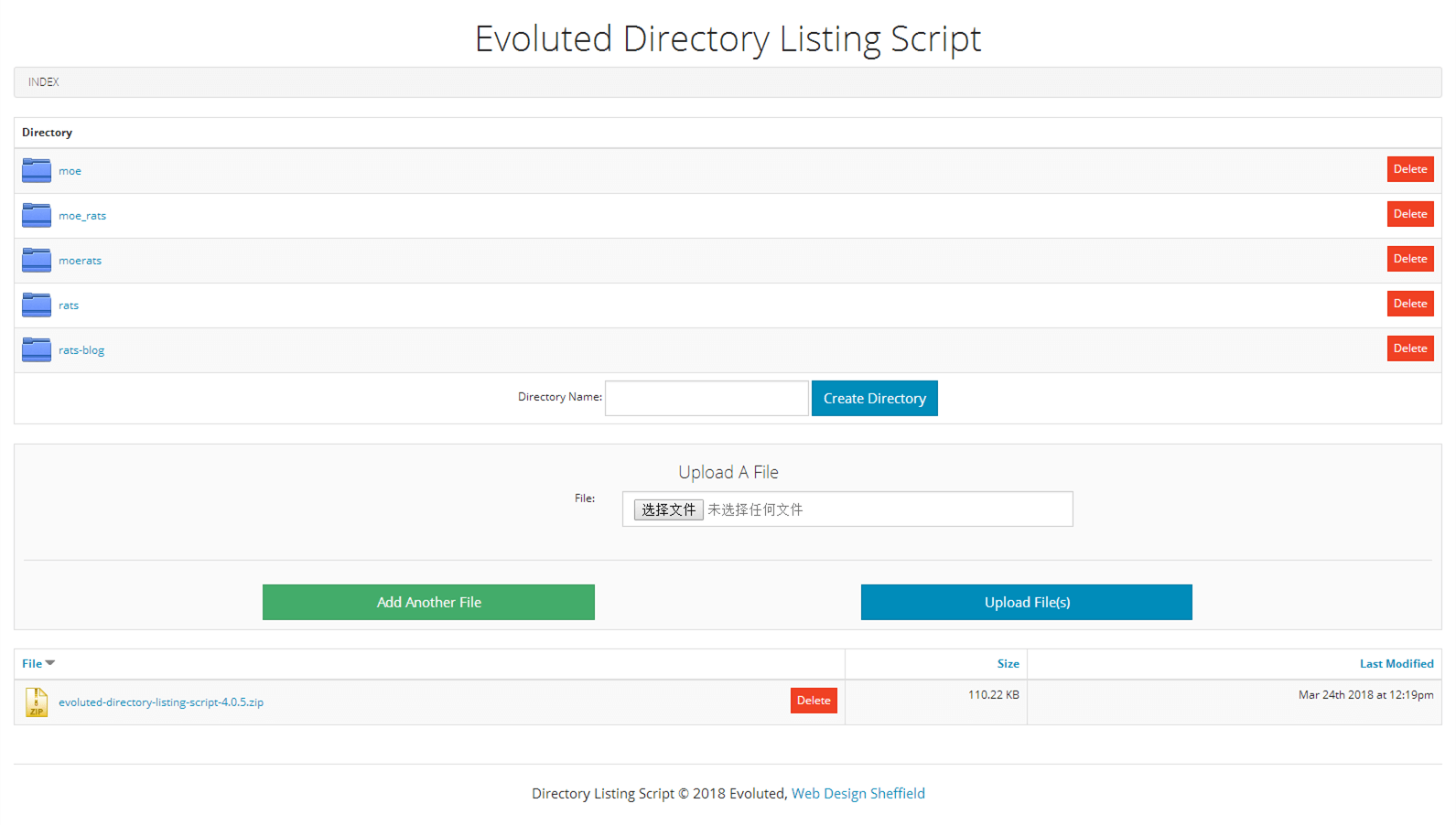Click the moe_rats folder icon

(37, 216)
